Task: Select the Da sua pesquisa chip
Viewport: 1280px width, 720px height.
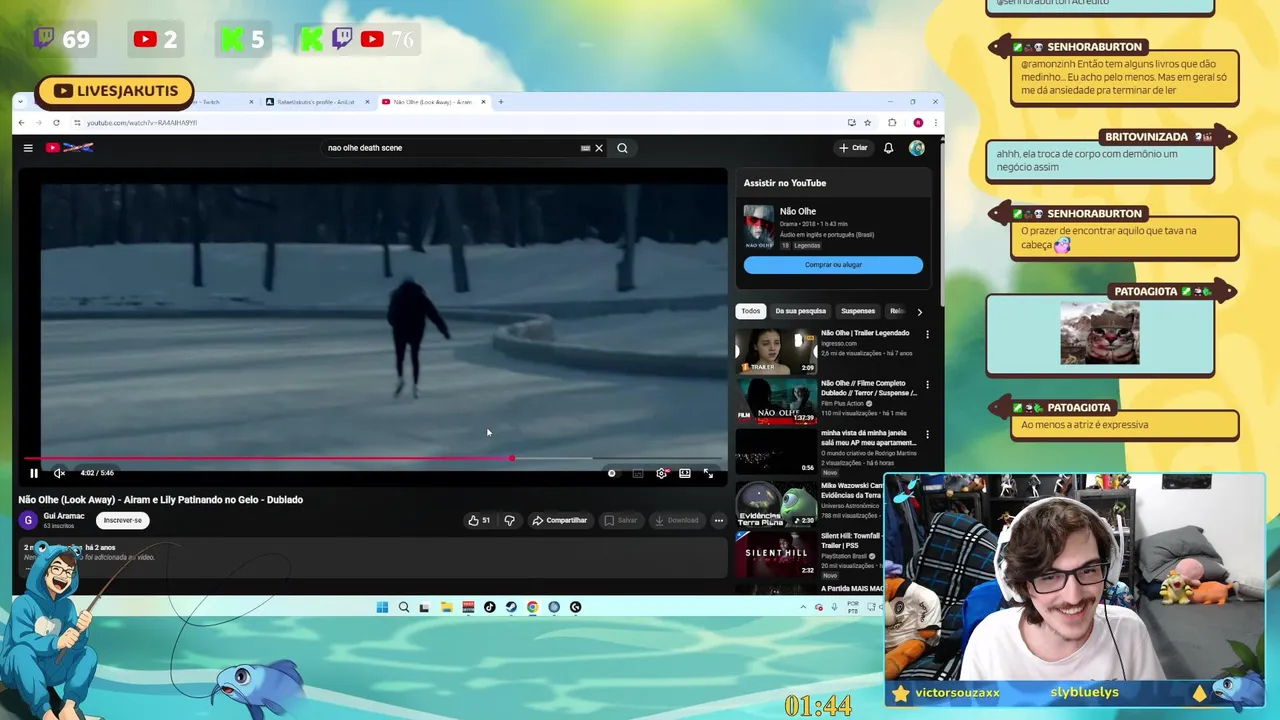Action: 801,311
